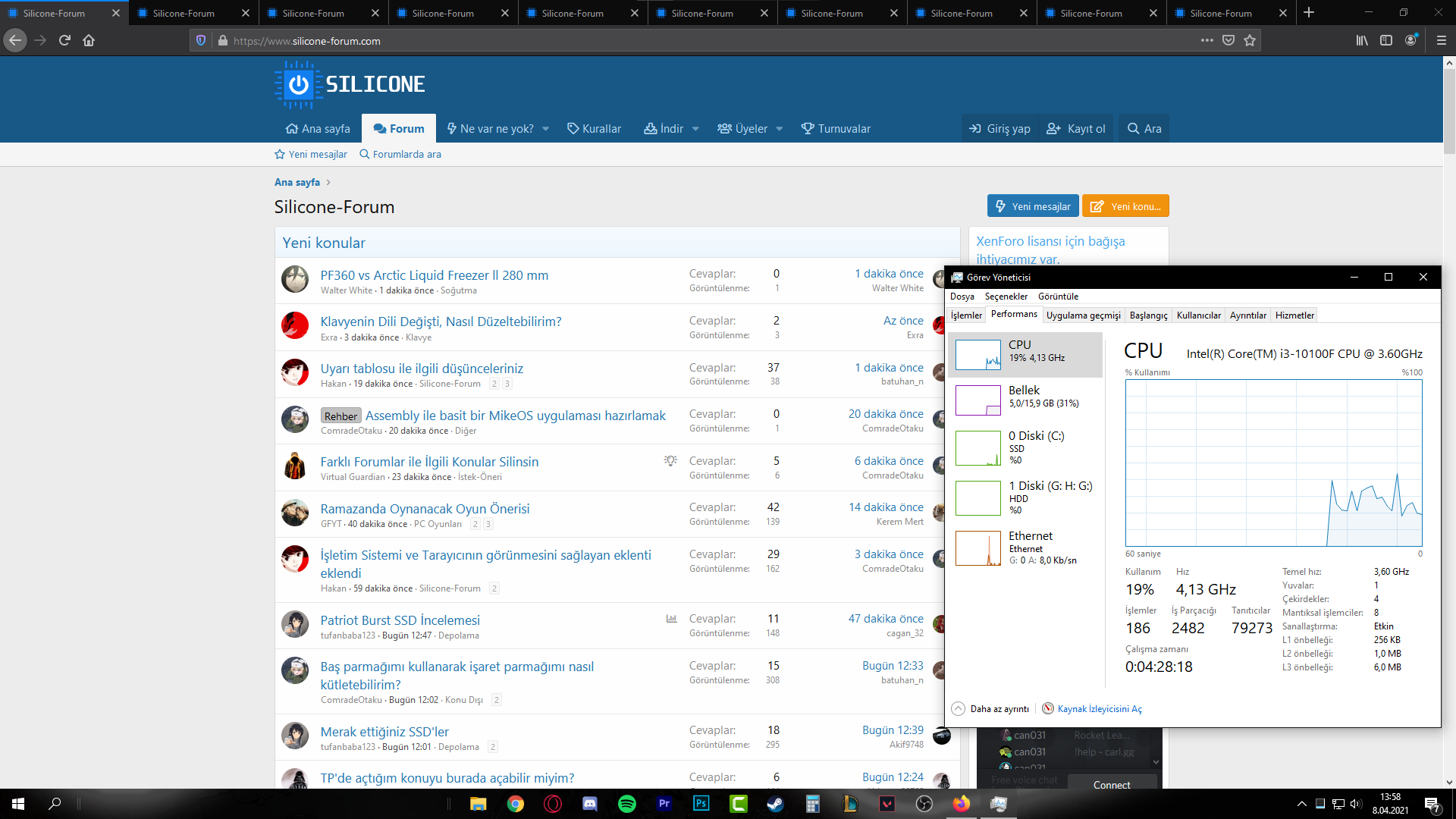This screenshot has width=1456, height=819.
Task: Launch Discord from the taskbar
Action: [x=590, y=804]
